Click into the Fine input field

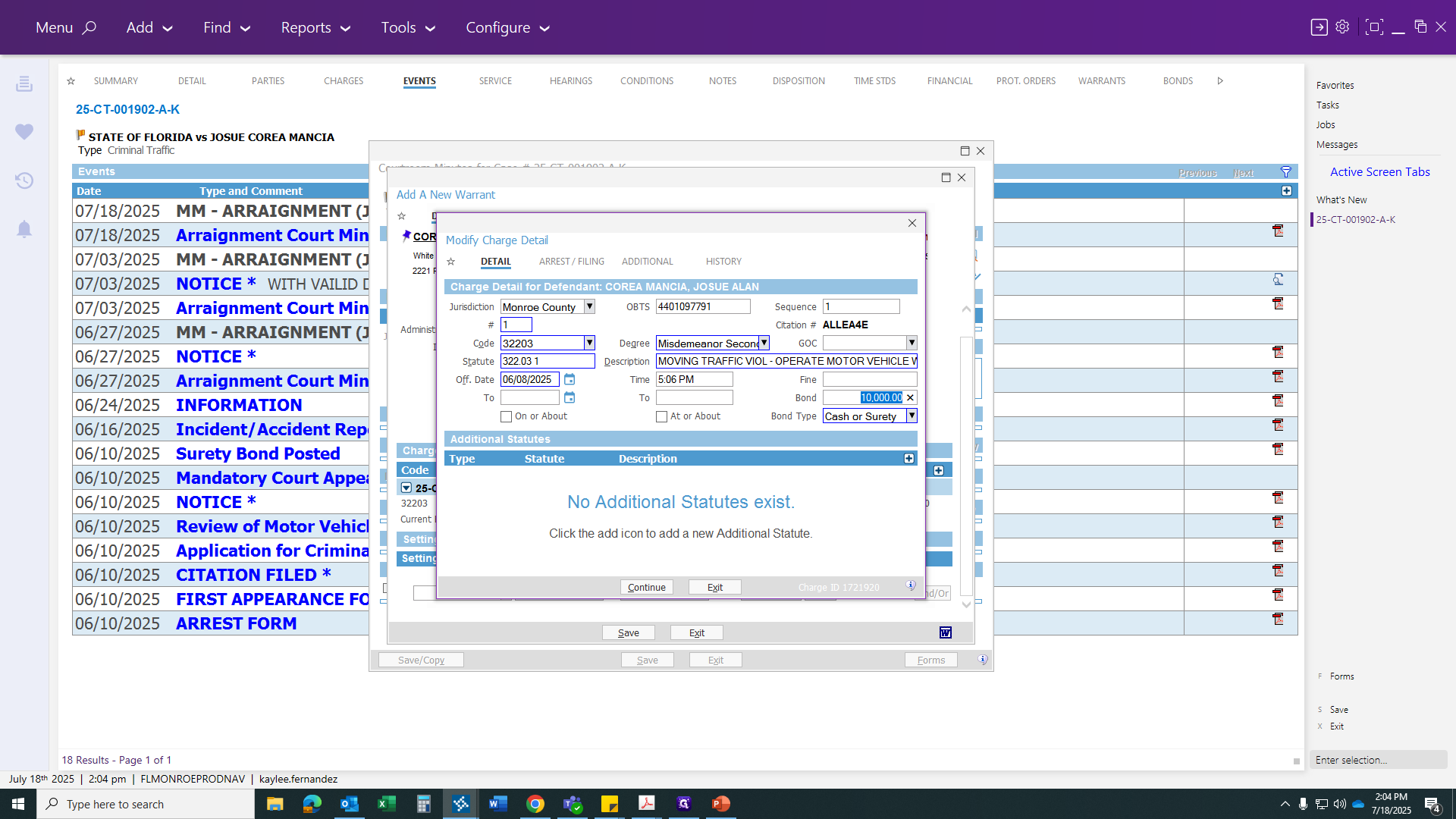click(870, 379)
